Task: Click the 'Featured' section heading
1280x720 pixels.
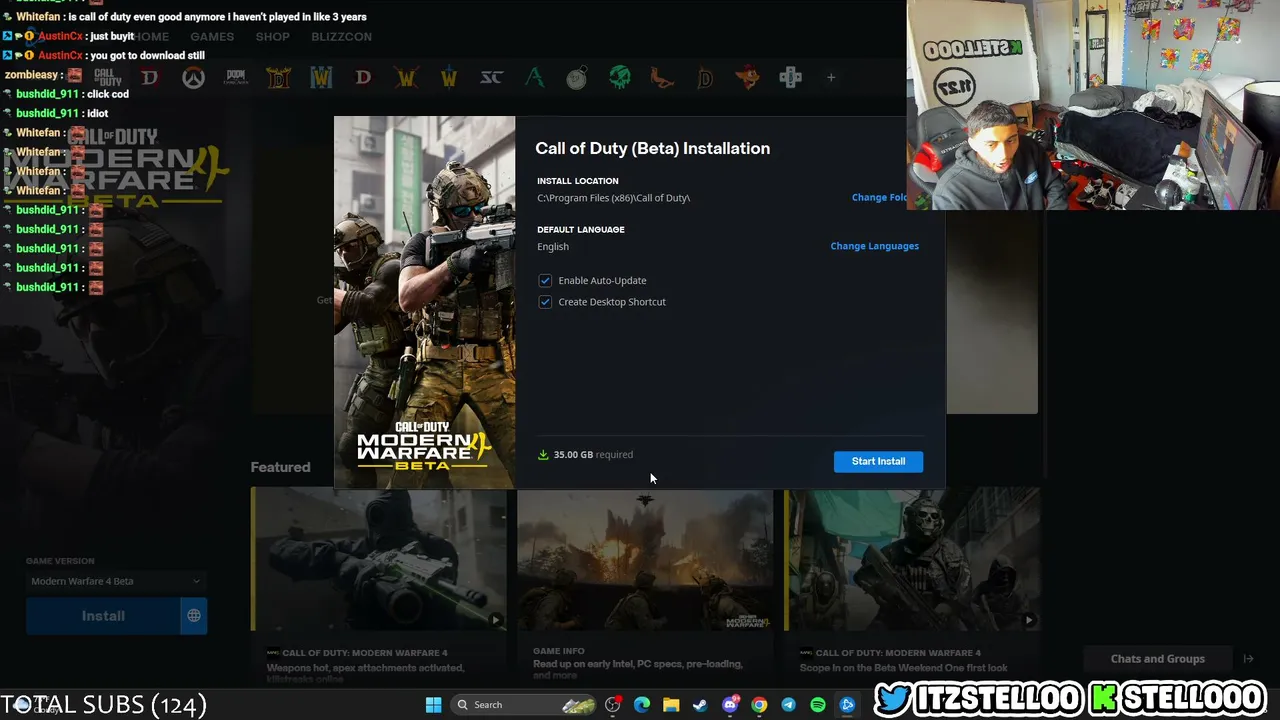Action: [x=280, y=467]
